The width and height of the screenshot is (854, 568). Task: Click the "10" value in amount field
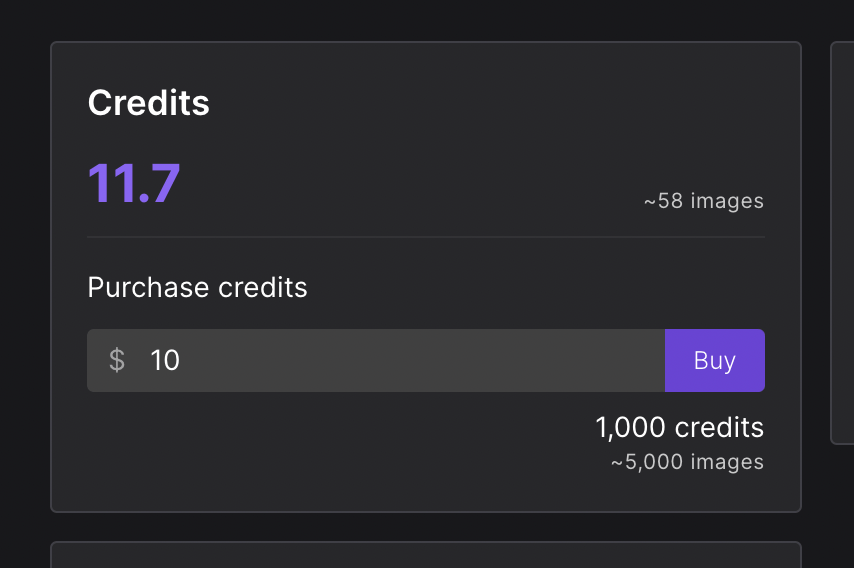click(x=165, y=360)
